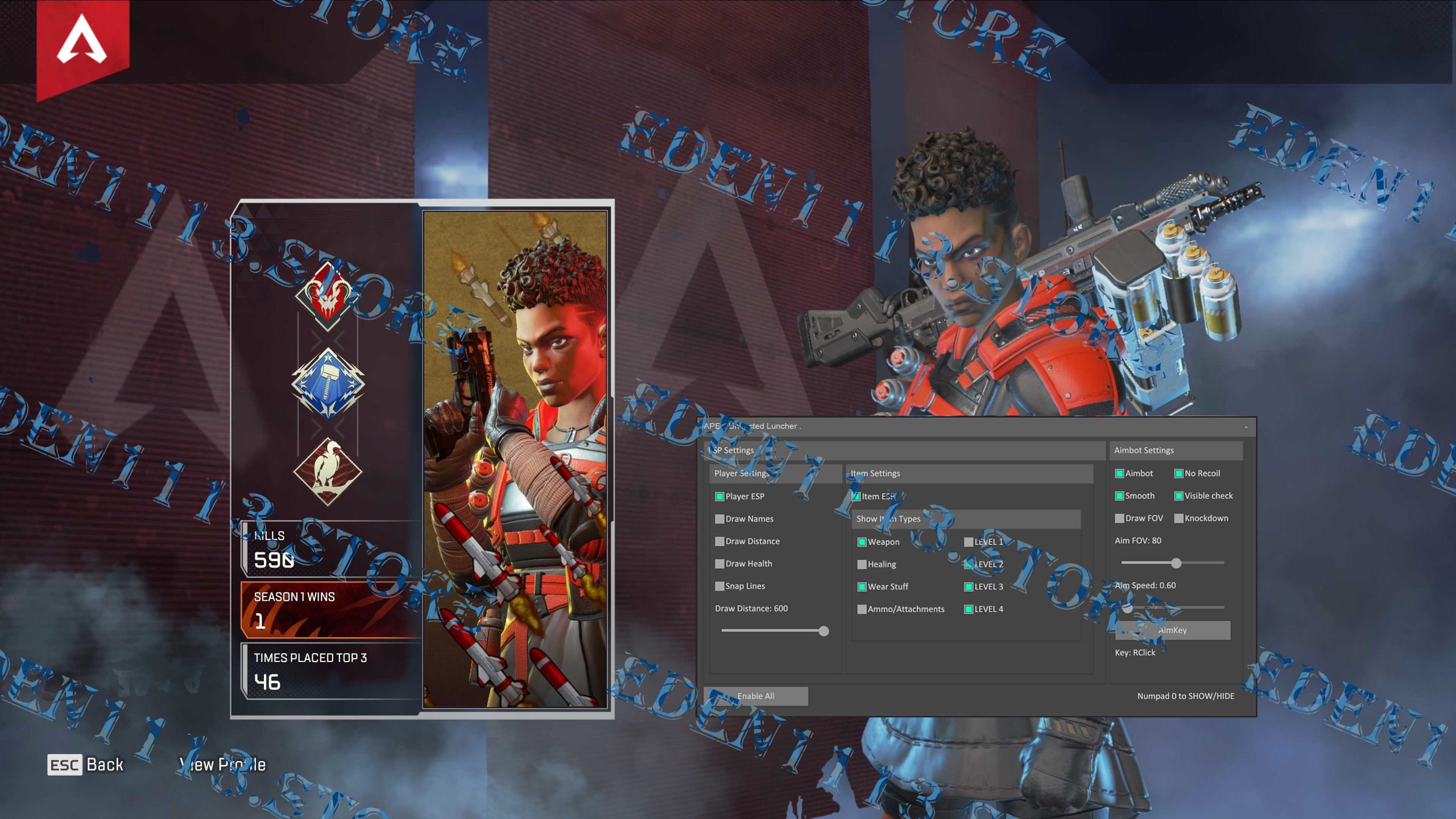1456x819 pixels.
Task: Click the Kills stat tracker
Action: click(330, 548)
